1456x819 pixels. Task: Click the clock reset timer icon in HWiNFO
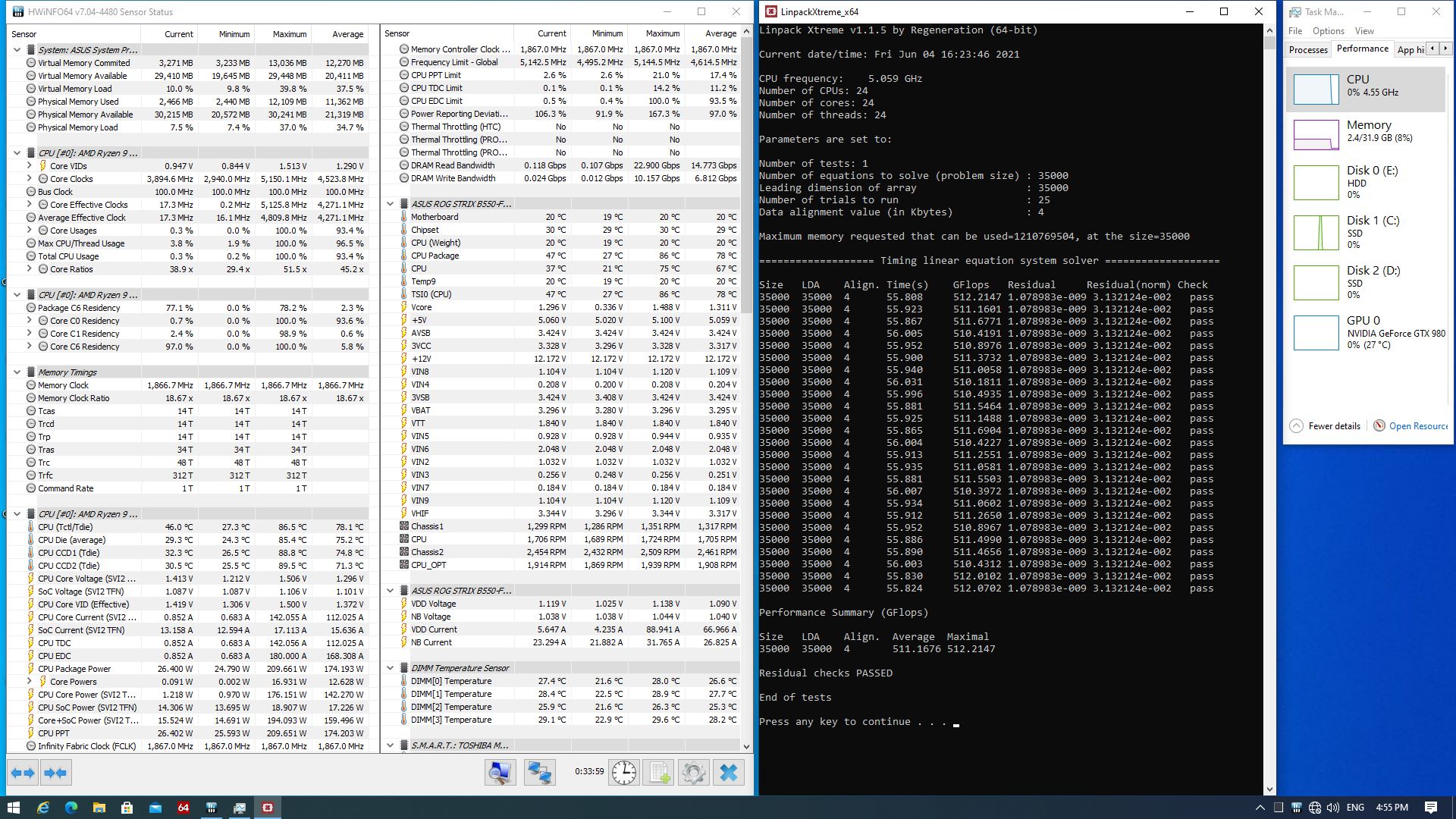pyautogui.click(x=624, y=773)
